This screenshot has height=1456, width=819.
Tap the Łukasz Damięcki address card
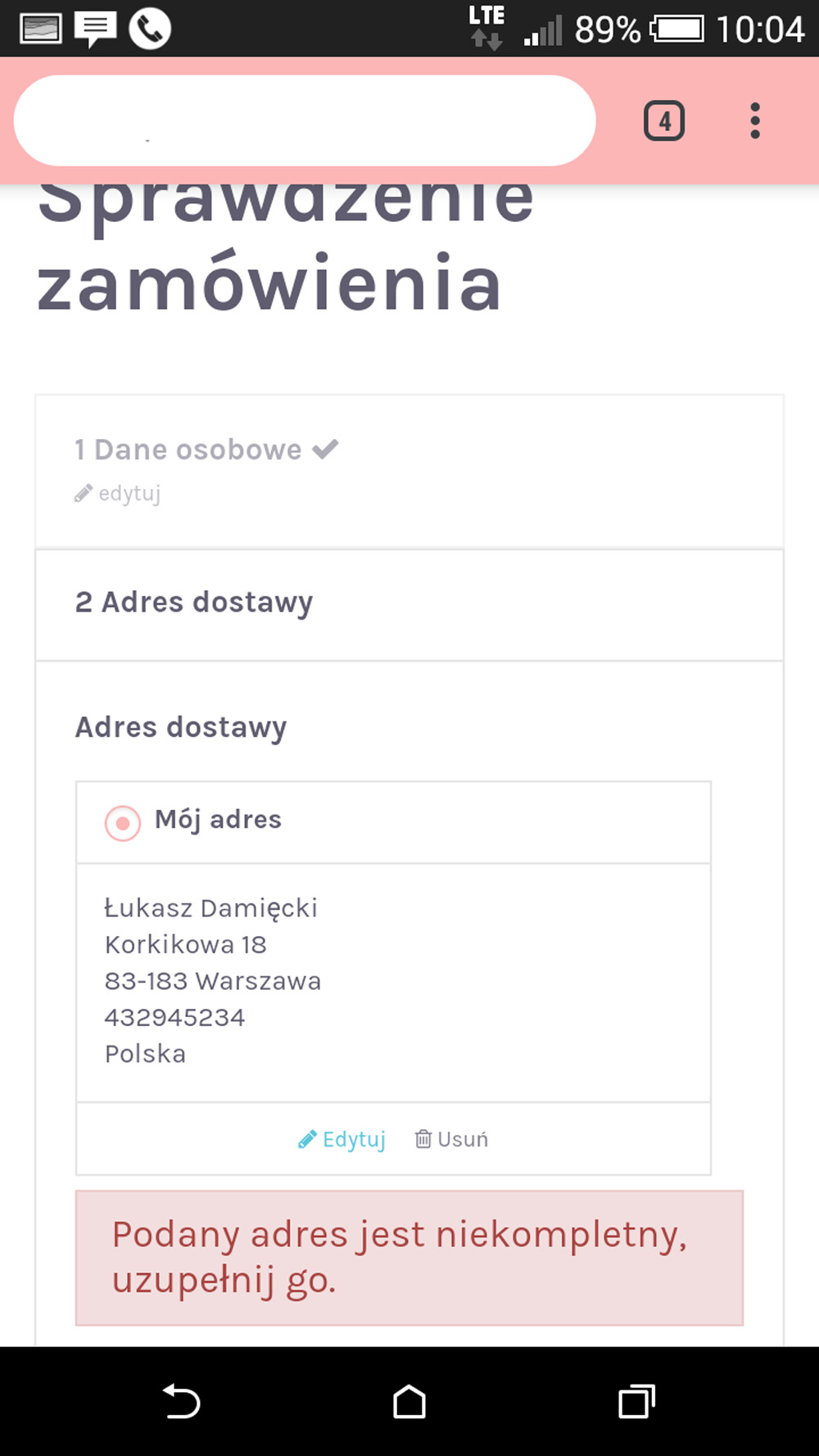[x=393, y=981]
